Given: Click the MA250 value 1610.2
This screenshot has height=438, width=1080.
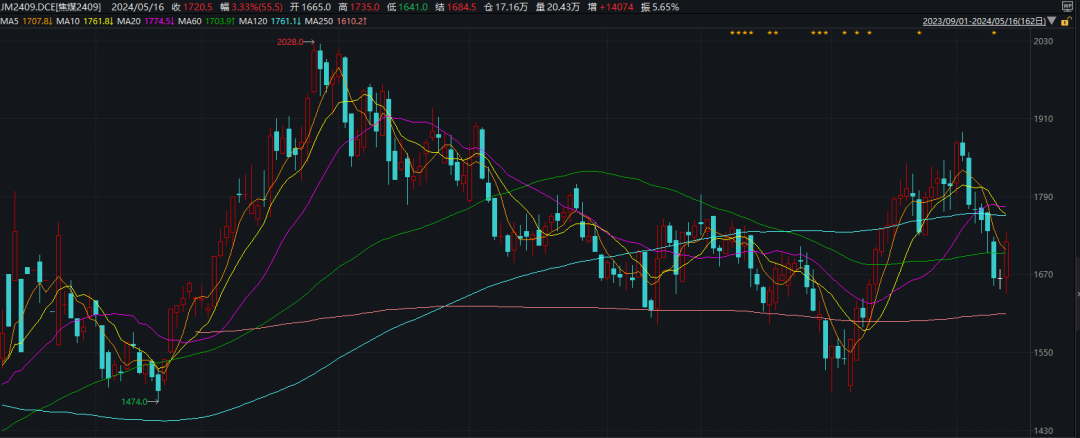Looking at the screenshot, I should point(351,21).
